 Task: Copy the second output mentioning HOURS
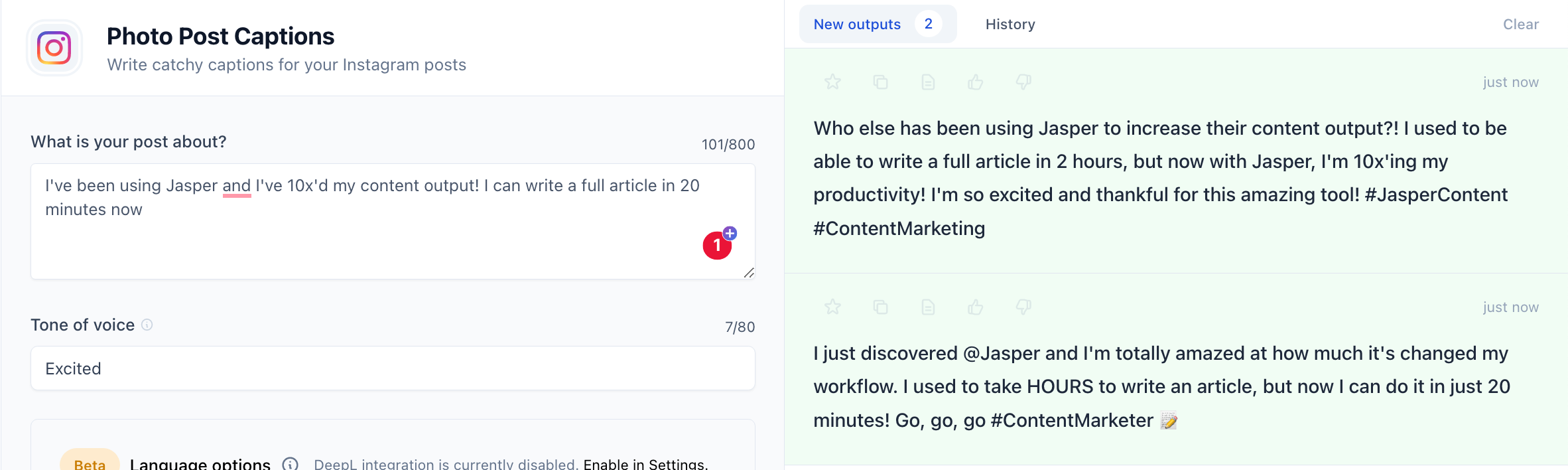tap(880, 307)
